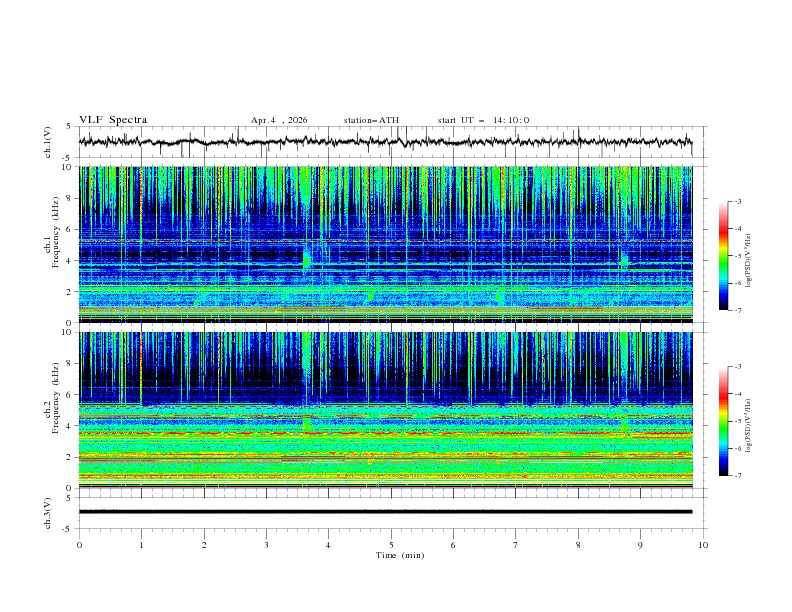Click the time axis tick label "7"

[515, 545]
